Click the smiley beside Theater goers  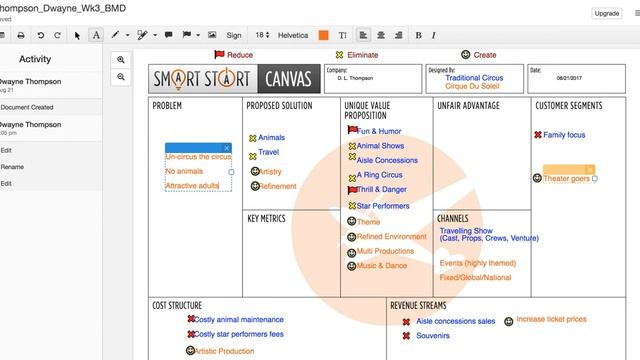(537, 178)
